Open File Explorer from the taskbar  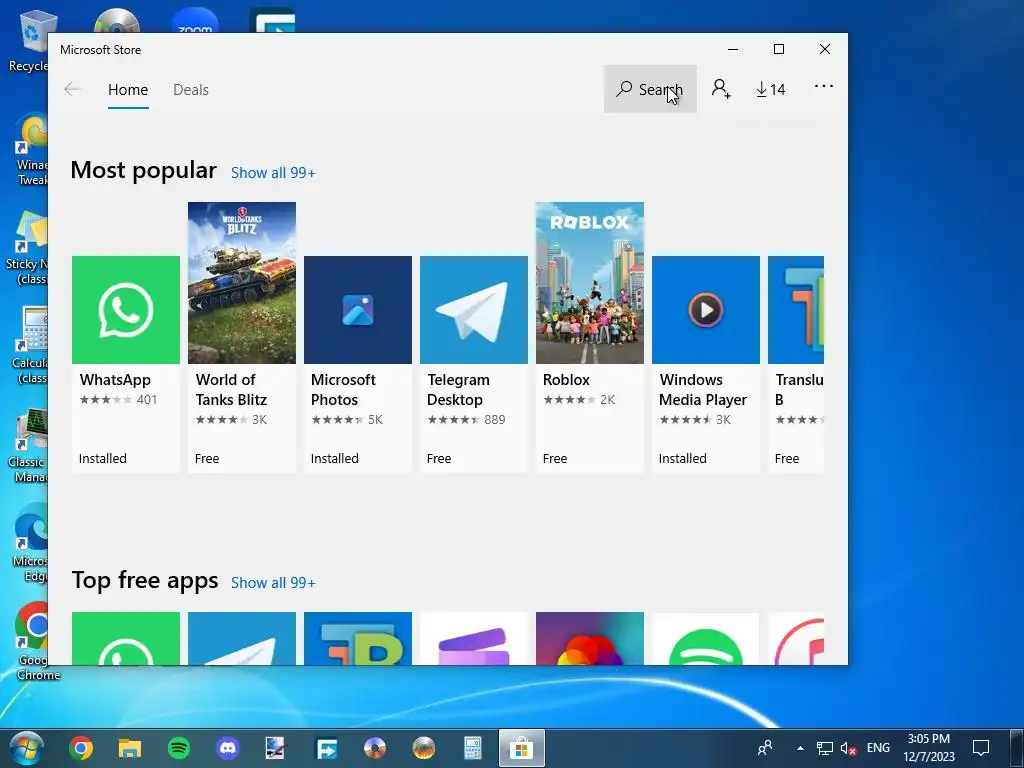pyautogui.click(x=129, y=748)
